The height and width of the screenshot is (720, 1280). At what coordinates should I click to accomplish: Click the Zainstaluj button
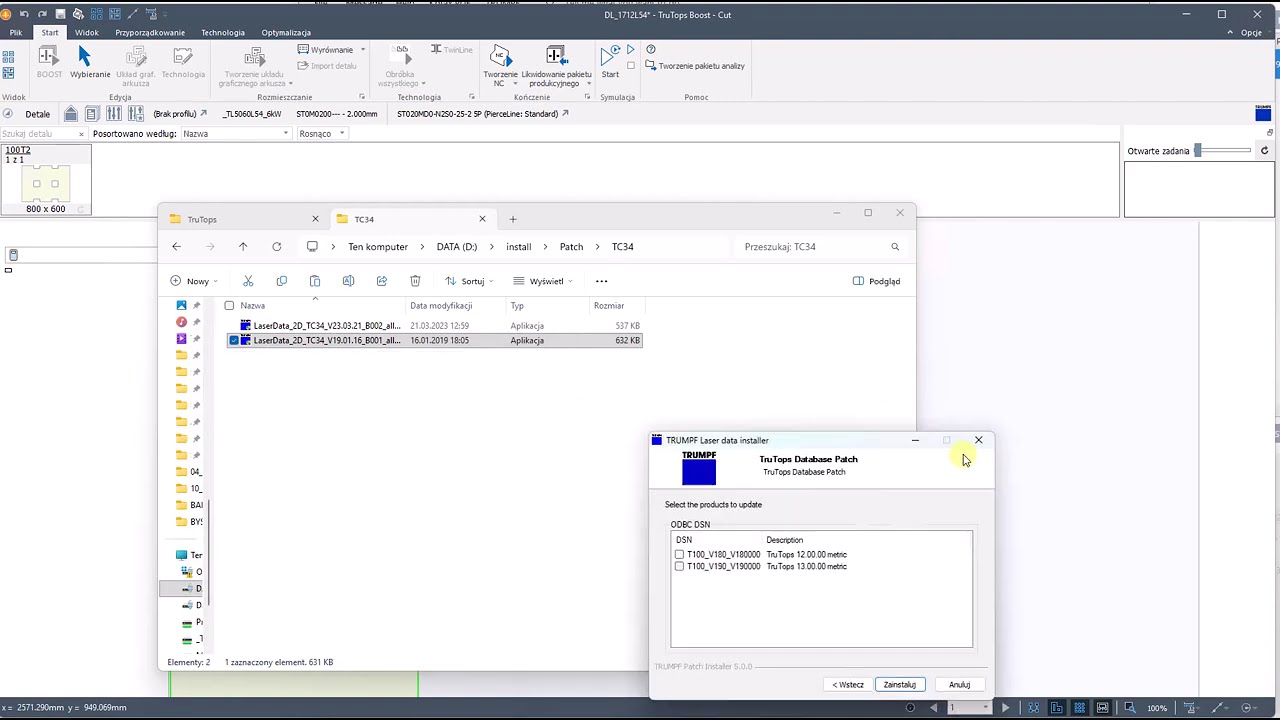(x=900, y=685)
